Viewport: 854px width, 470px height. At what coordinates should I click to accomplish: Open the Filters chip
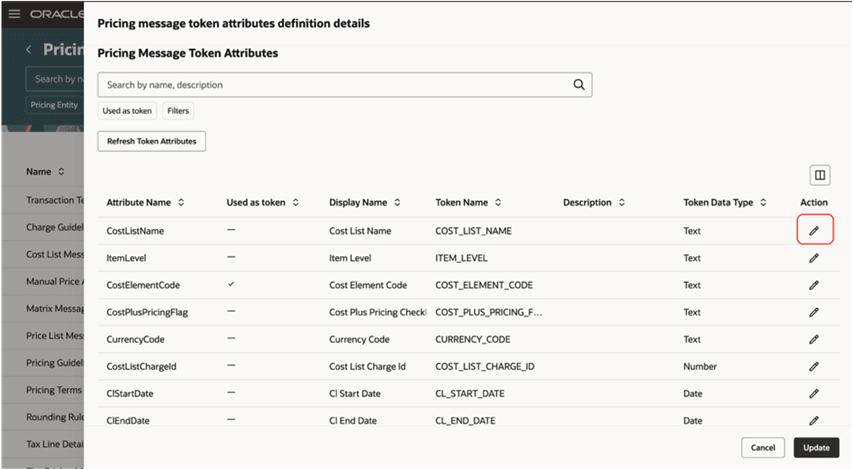[x=178, y=111]
